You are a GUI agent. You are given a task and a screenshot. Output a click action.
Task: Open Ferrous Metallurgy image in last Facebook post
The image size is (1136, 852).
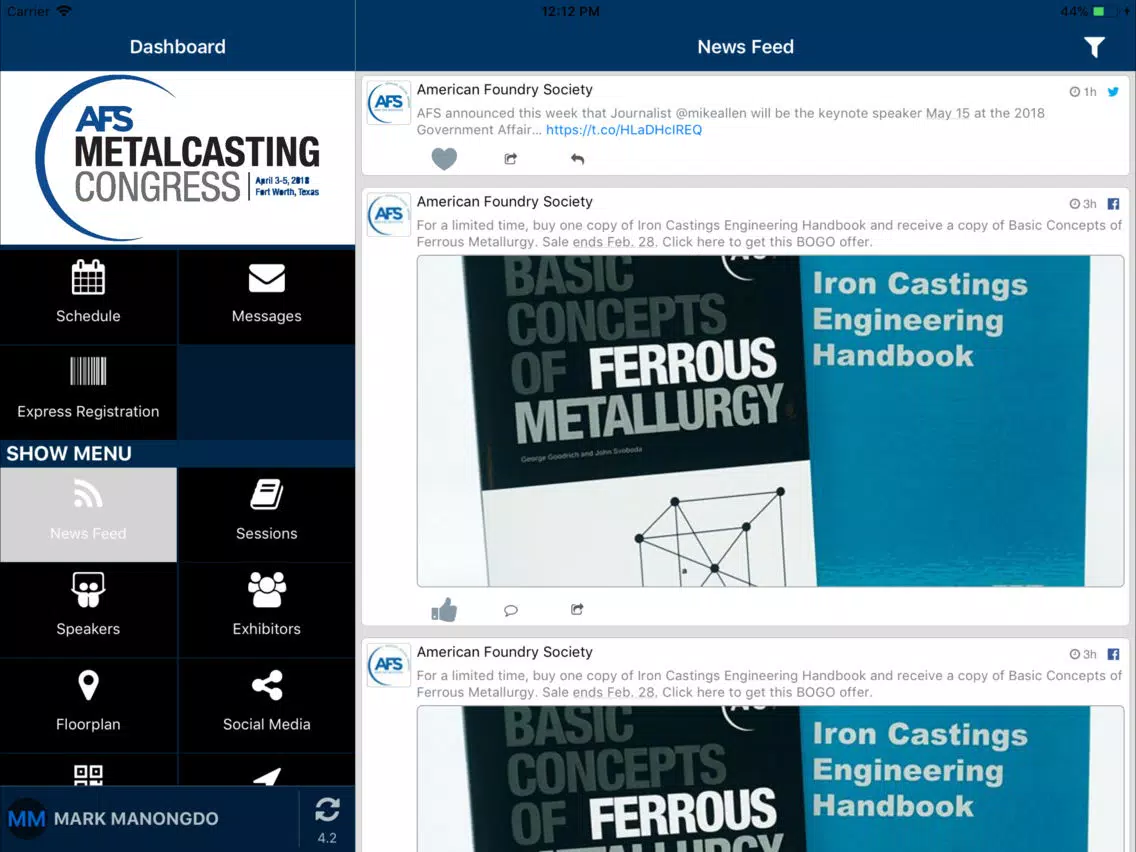coord(770,779)
